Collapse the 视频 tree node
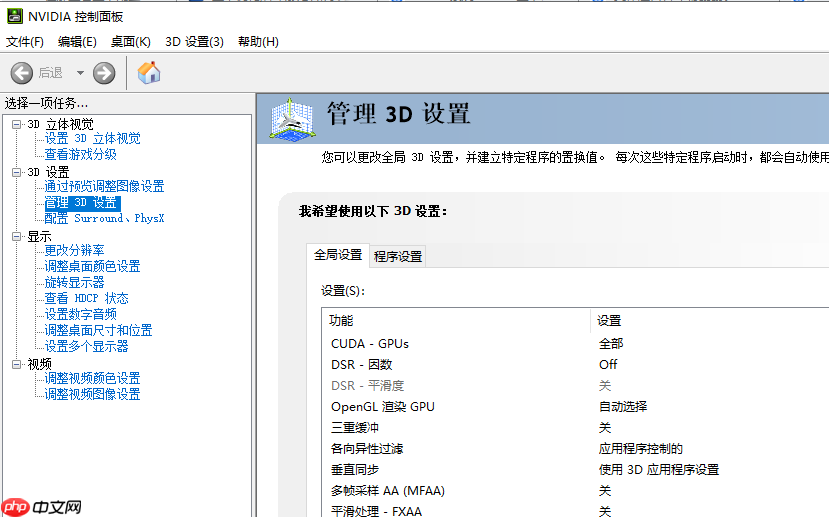829x517 pixels. (x=16, y=364)
